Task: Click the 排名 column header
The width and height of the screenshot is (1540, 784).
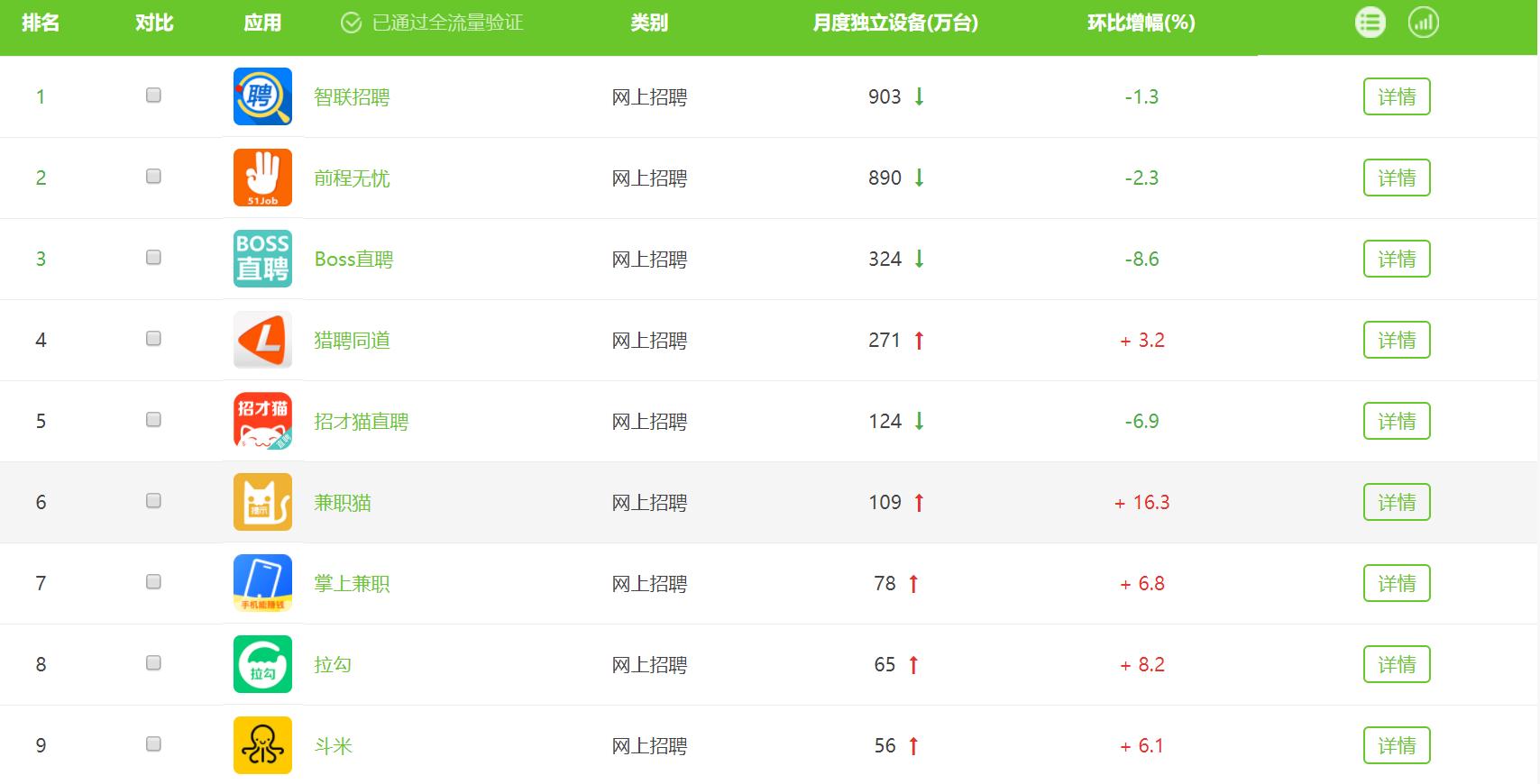Action: click(41, 23)
